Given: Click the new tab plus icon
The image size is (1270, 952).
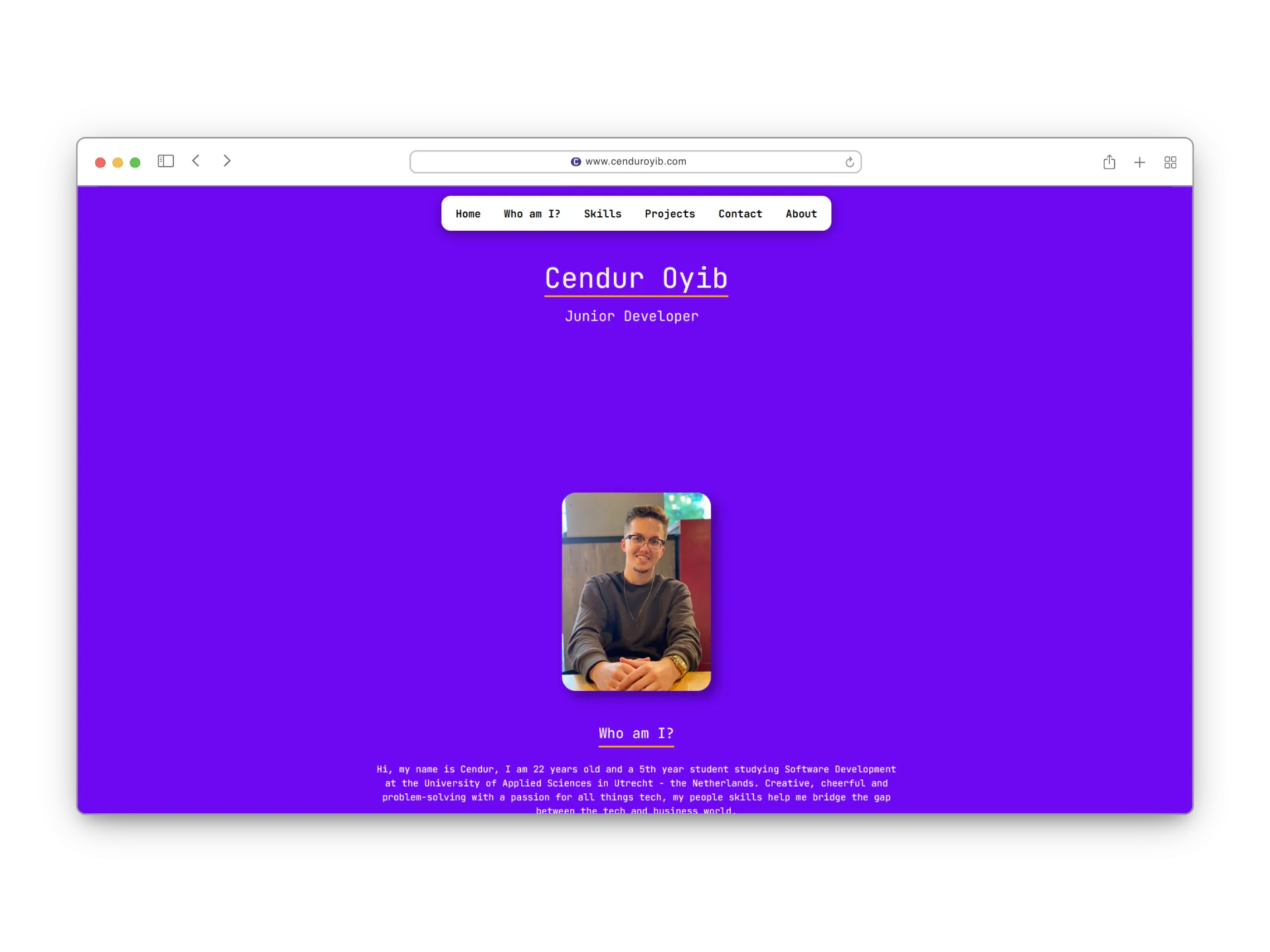Looking at the screenshot, I should (x=1139, y=162).
